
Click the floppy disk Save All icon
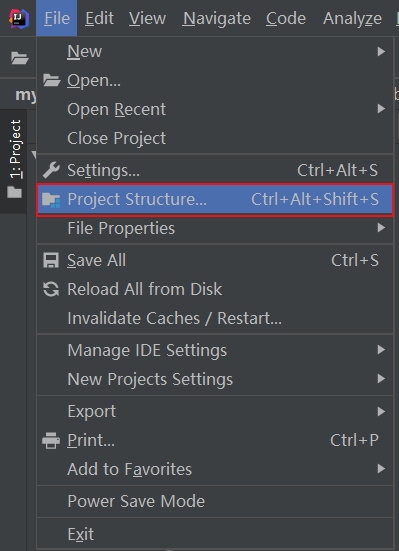pyautogui.click(x=51, y=261)
